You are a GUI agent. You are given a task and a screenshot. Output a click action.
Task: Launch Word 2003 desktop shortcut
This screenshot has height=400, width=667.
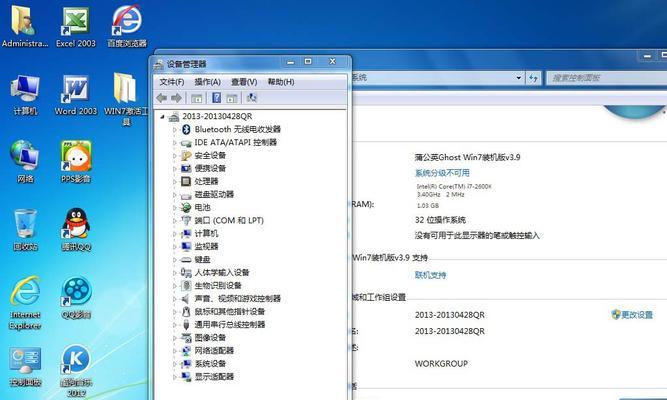(76, 94)
